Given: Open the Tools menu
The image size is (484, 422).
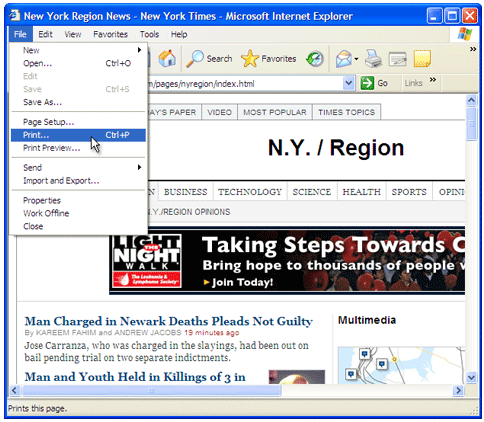Looking at the screenshot, I should pos(149,34).
